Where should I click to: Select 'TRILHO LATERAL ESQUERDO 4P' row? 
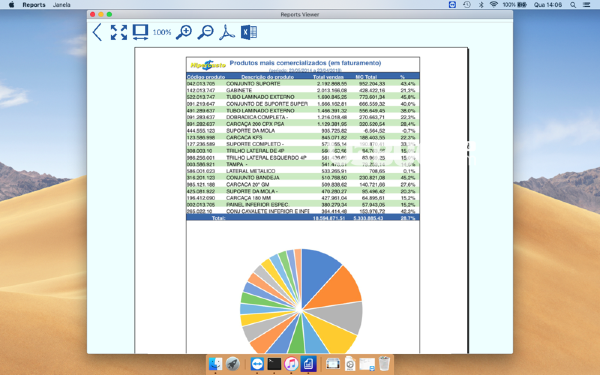point(303,157)
